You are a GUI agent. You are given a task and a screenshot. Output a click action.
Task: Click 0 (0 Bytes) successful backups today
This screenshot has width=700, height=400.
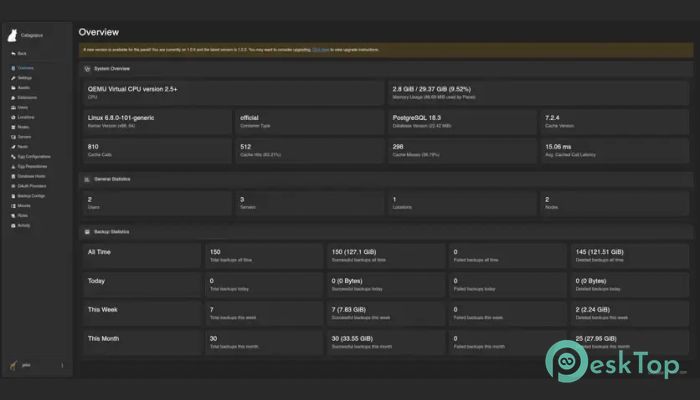[x=386, y=285]
